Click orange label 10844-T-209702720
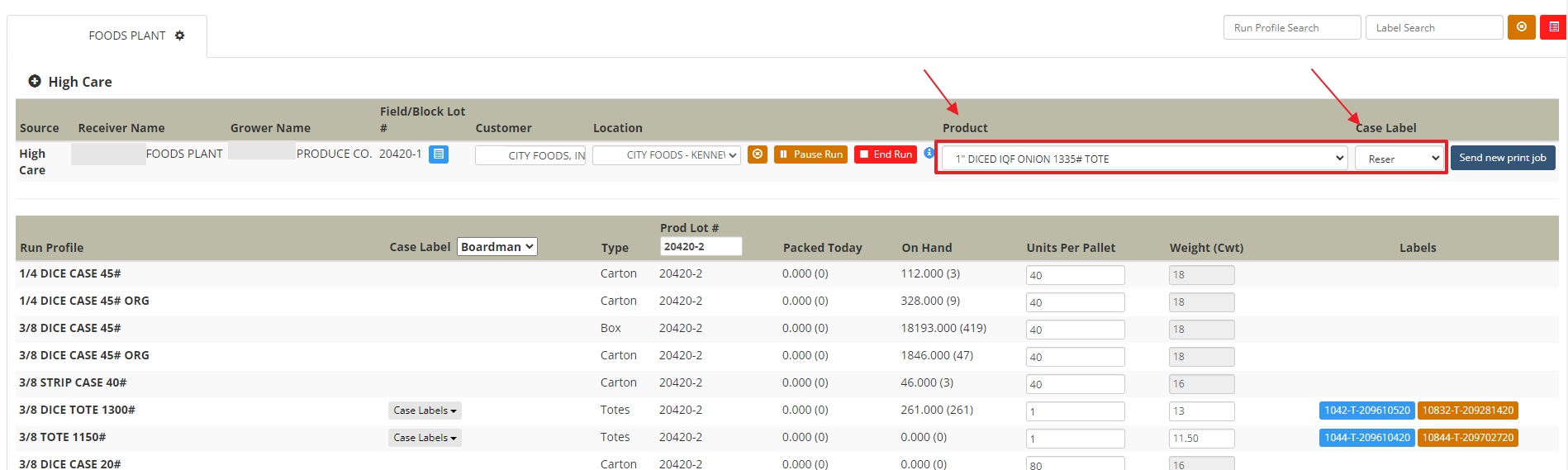This screenshot has width=1568, height=470. click(x=1467, y=438)
